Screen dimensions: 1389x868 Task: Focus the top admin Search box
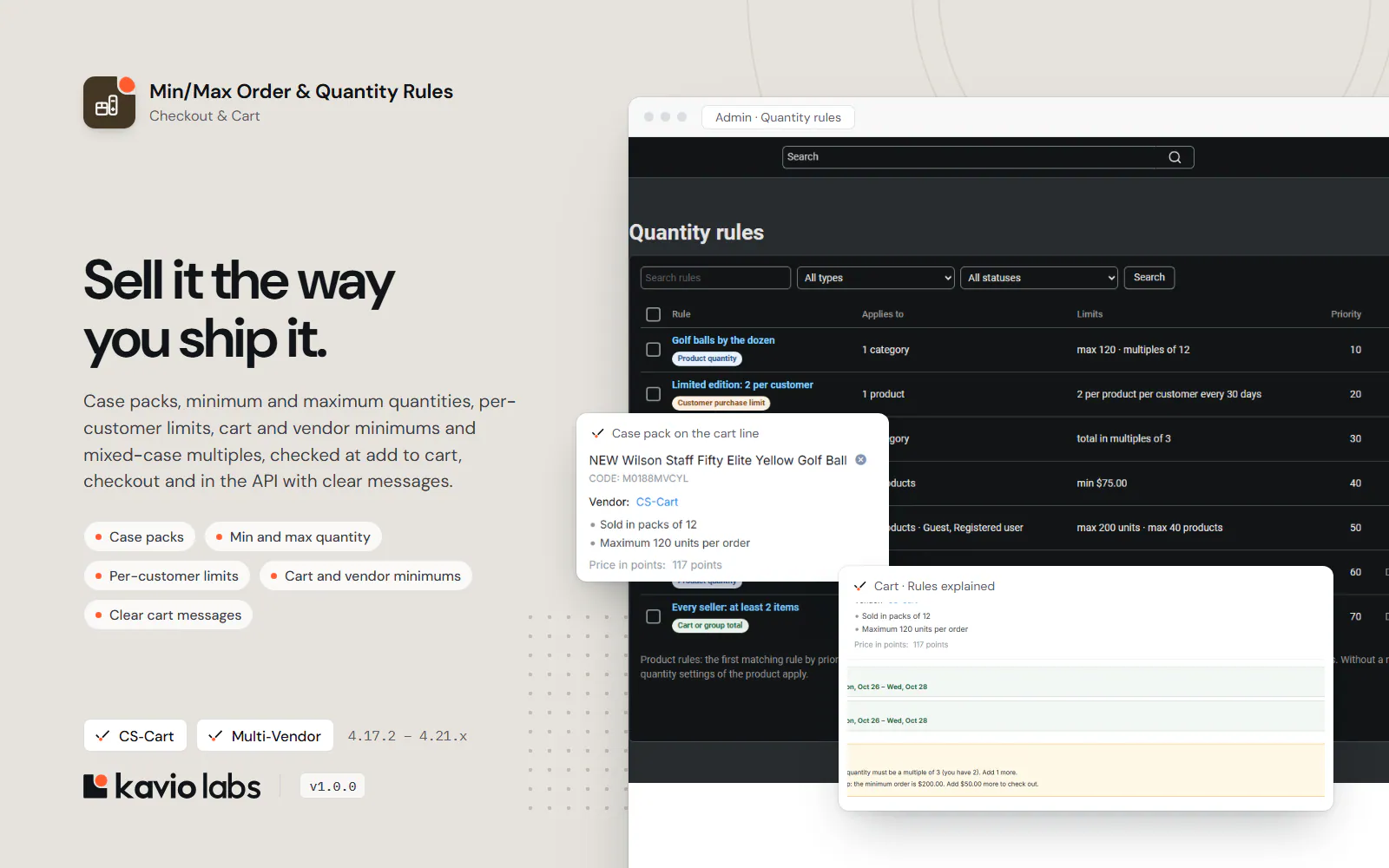(988, 157)
